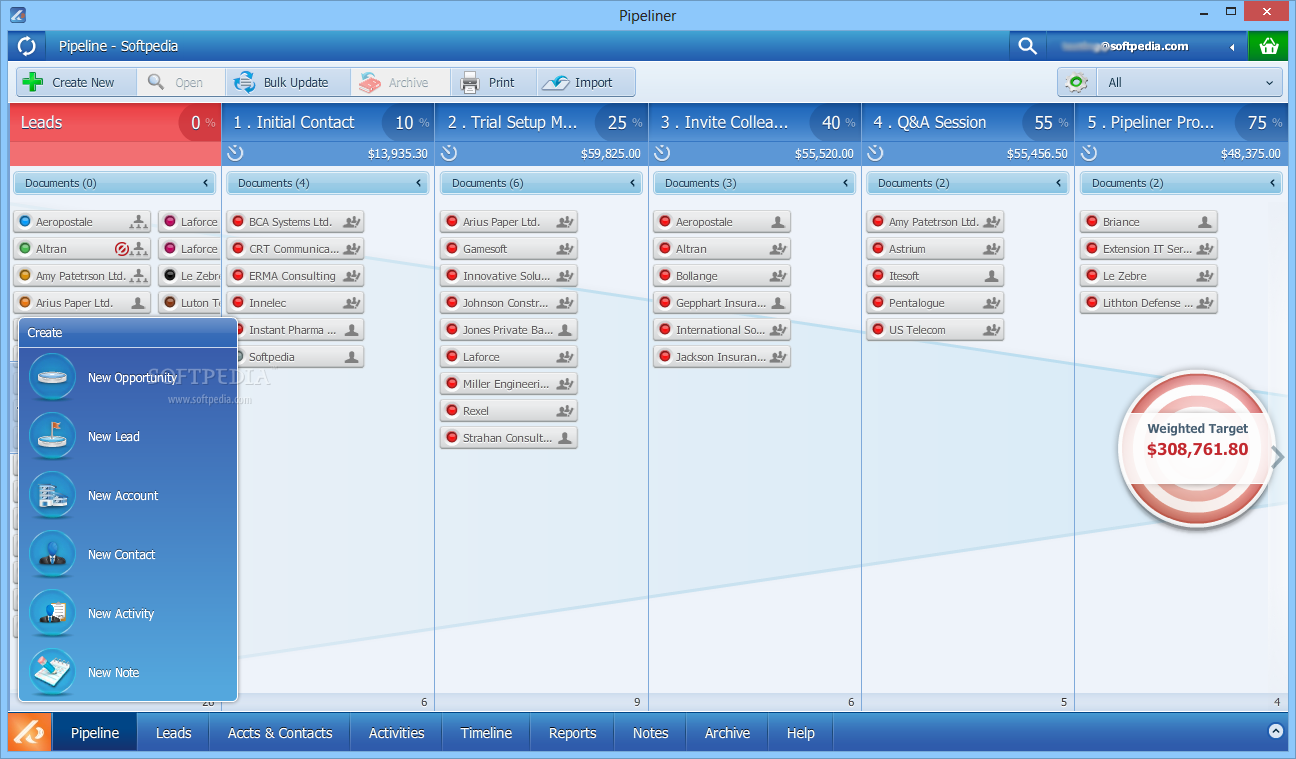Click the timer icon under Pipeliner Pro column
1296x759 pixels.
tap(1089, 153)
